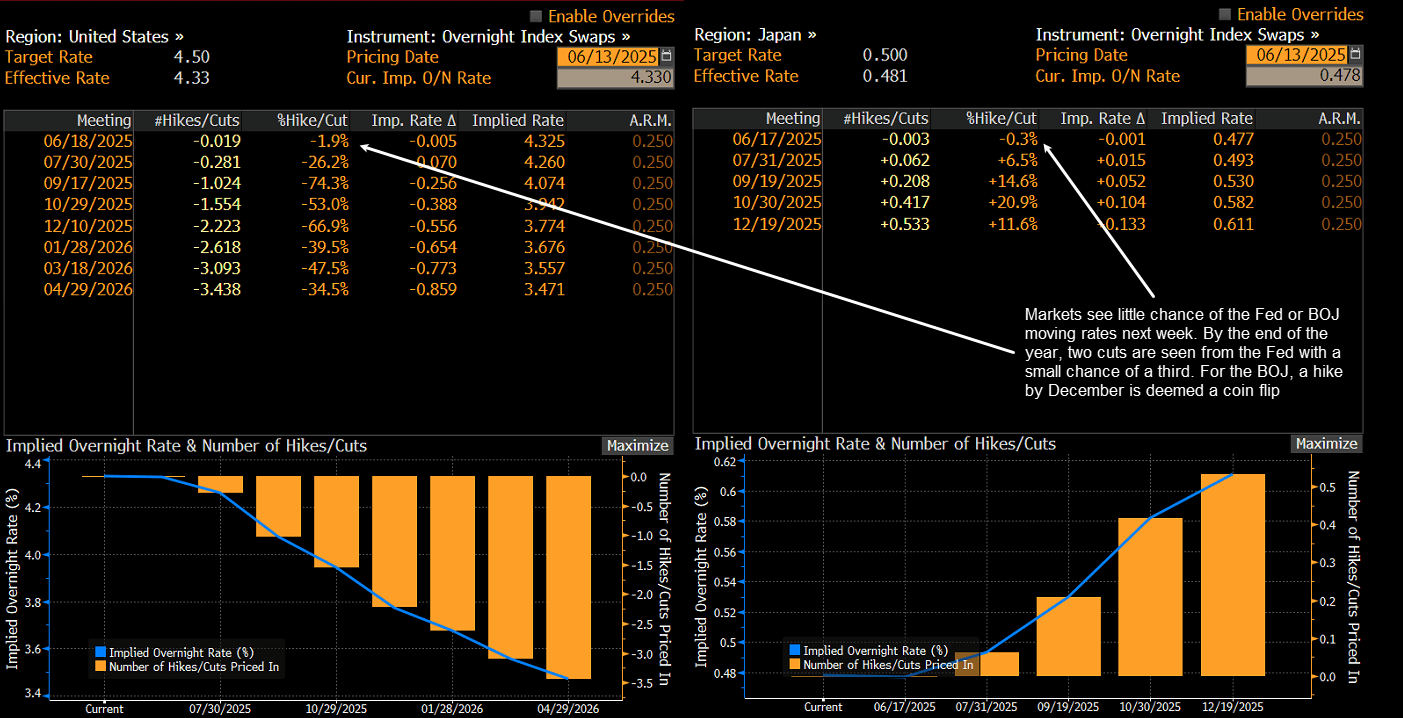This screenshot has width=1403, height=718.
Task: Open the calendar icon beside Japan Pricing Date
Action: coord(1354,55)
